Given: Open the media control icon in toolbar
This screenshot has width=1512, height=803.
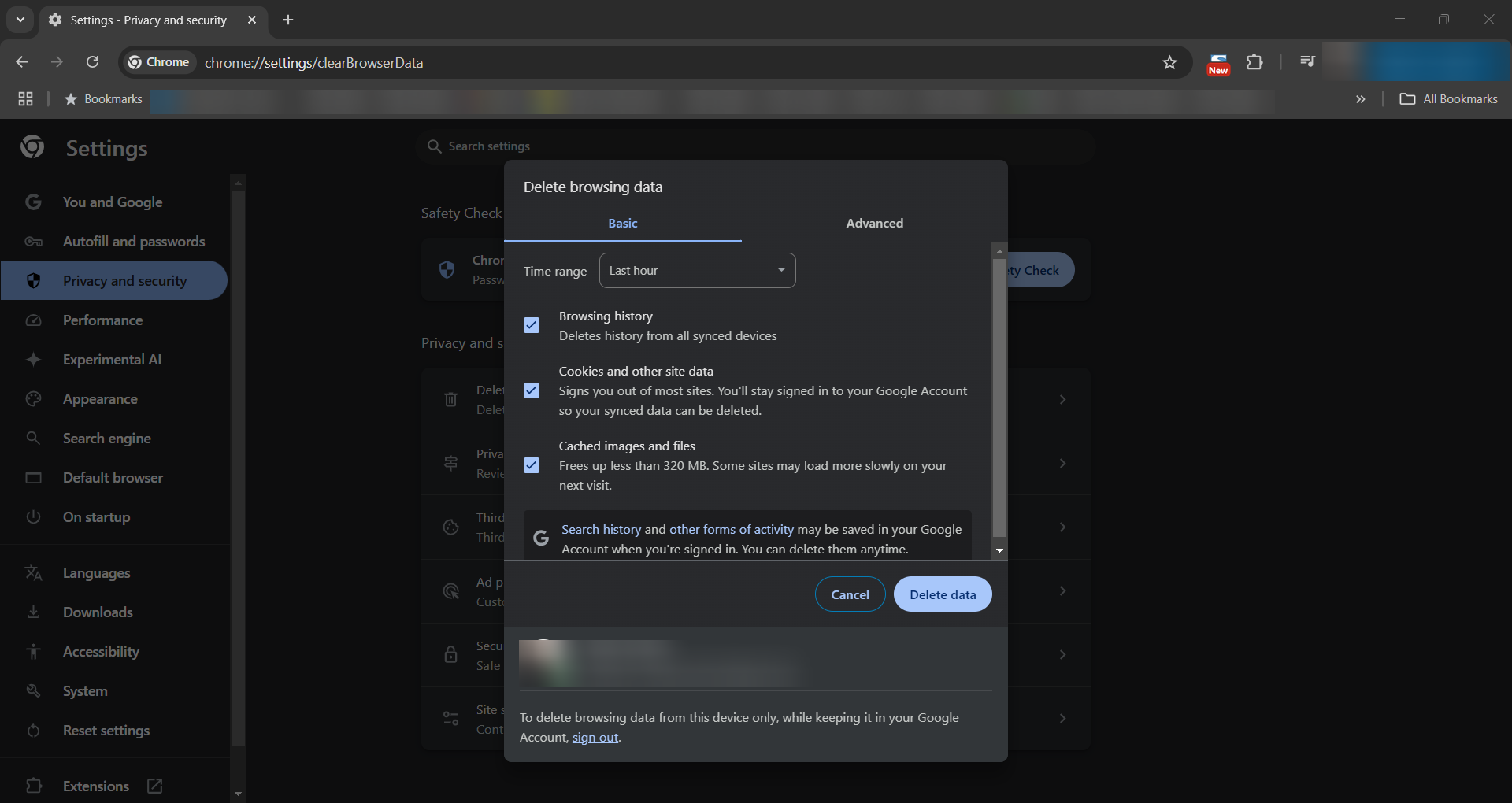Looking at the screenshot, I should (1307, 61).
